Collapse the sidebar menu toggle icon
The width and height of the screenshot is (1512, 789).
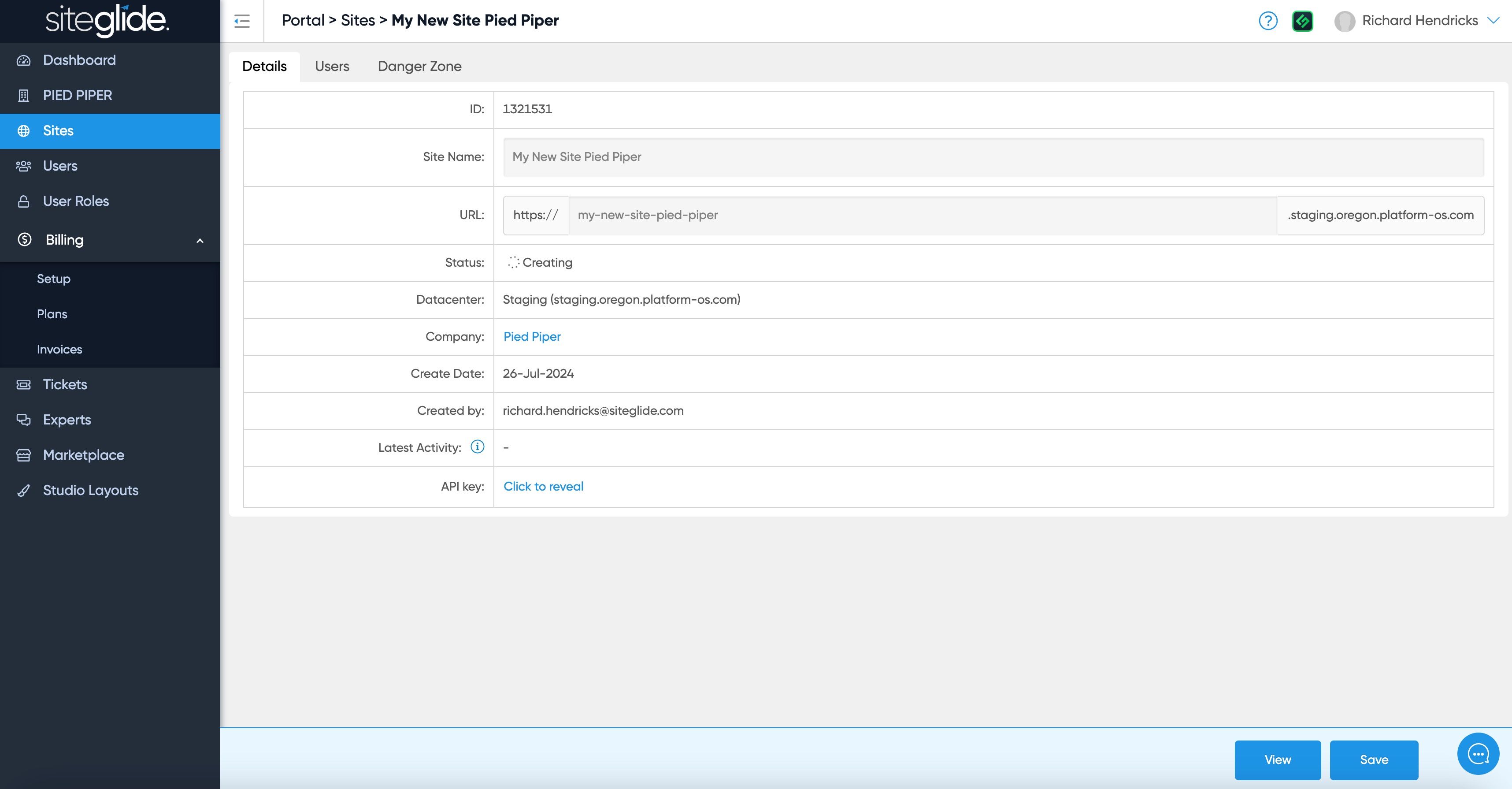click(242, 21)
